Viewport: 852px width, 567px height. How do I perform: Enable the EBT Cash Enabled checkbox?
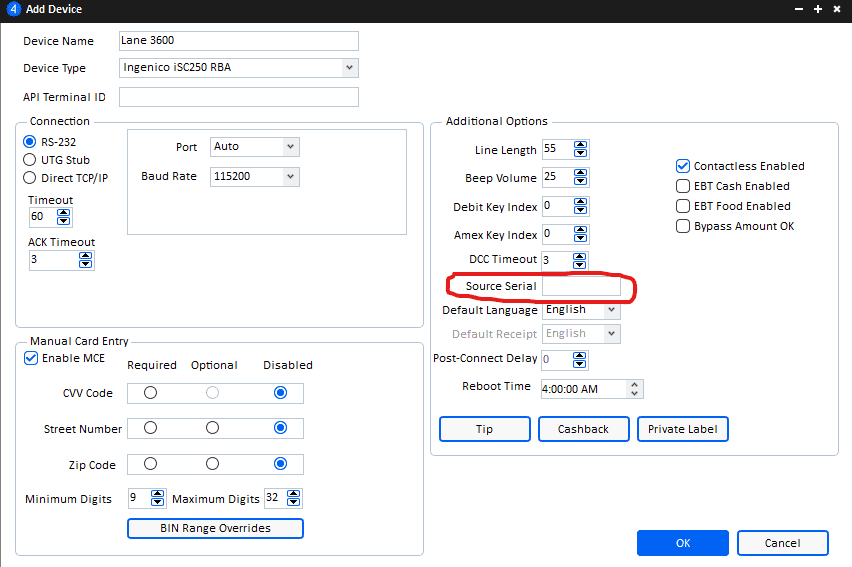(684, 186)
